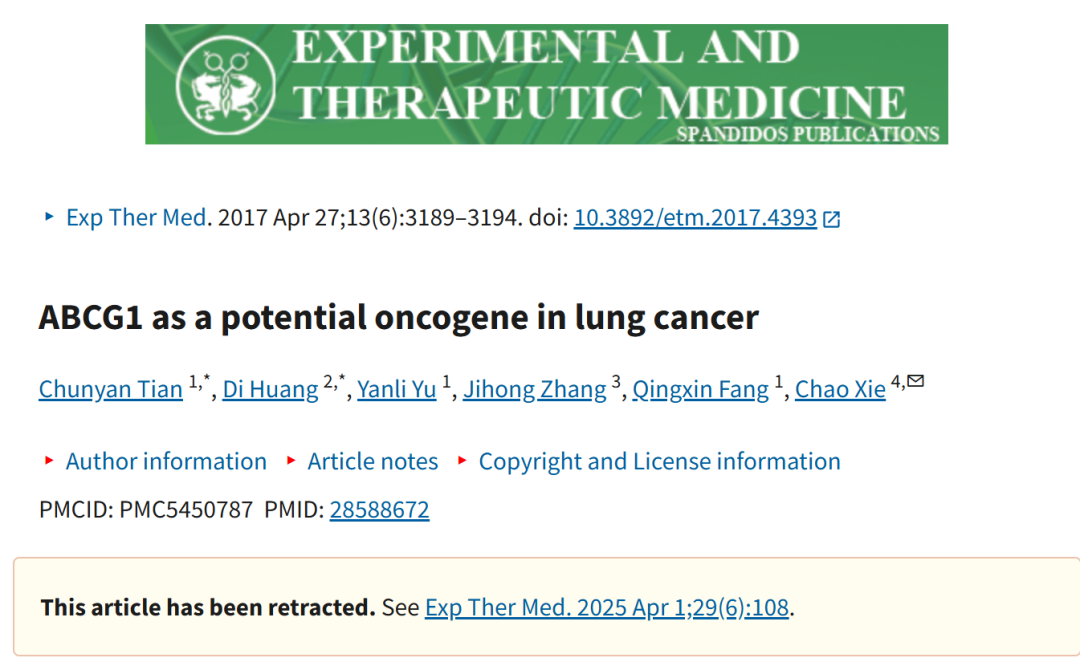Image resolution: width=1080 pixels, height=662 pixels.
Task: Open PMID 28588672 link
Action: [x=380, y=510]
